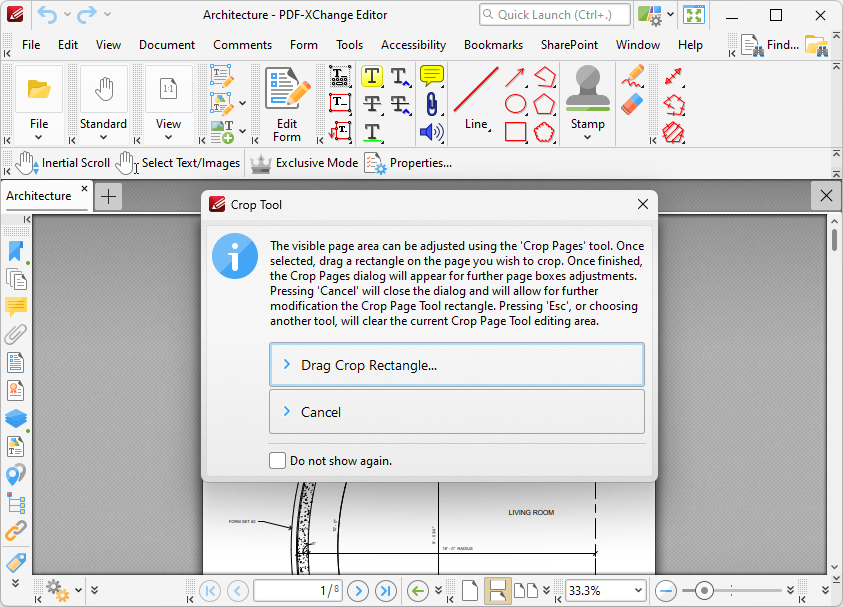Open the Thumbnails pane in sidebar

coord(16,279)
